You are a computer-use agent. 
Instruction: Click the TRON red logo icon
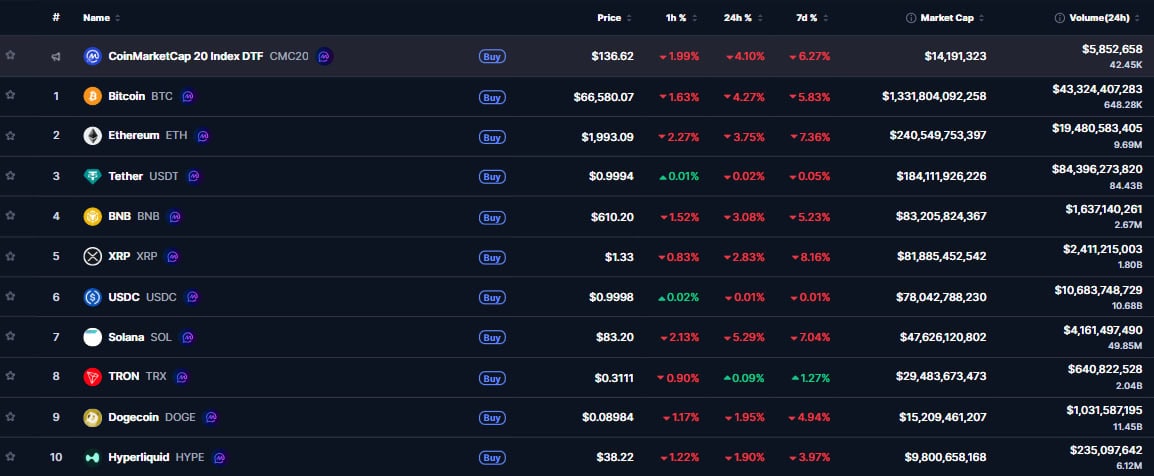pos(92,377)
